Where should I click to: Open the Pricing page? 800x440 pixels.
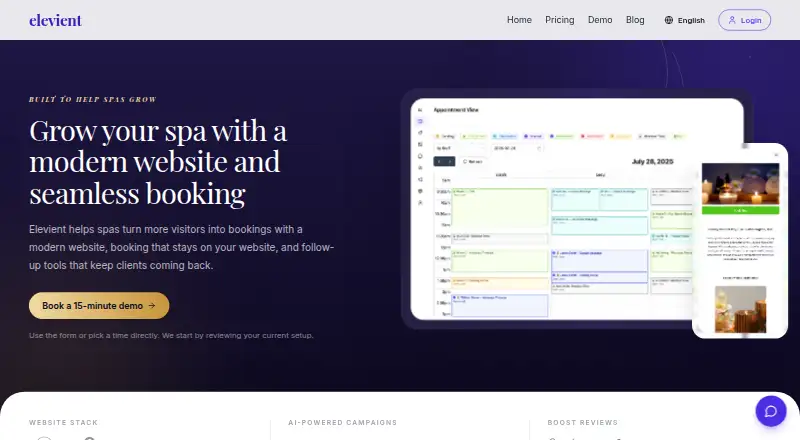pyautogui.click(x=559, y=20)
